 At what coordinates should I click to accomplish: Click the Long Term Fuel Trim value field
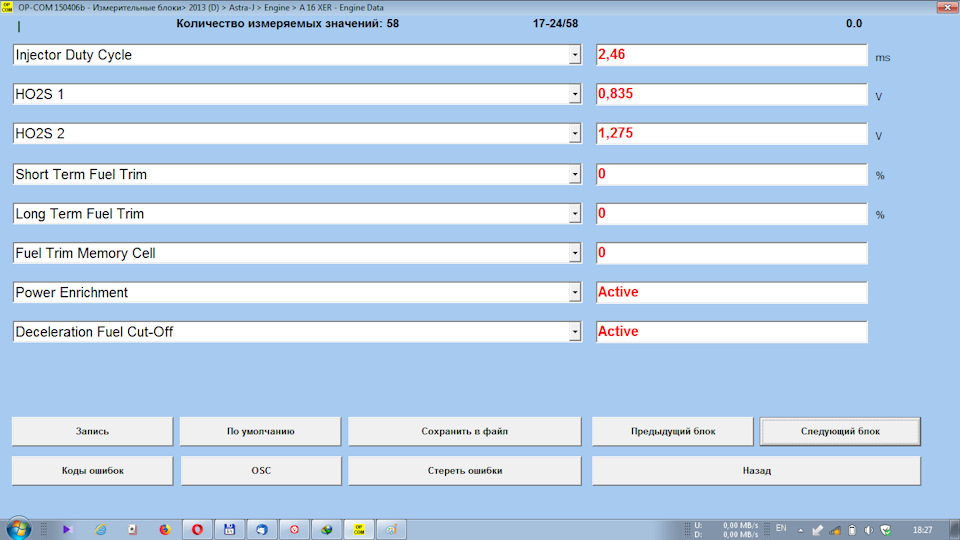[x=732, y=214]
